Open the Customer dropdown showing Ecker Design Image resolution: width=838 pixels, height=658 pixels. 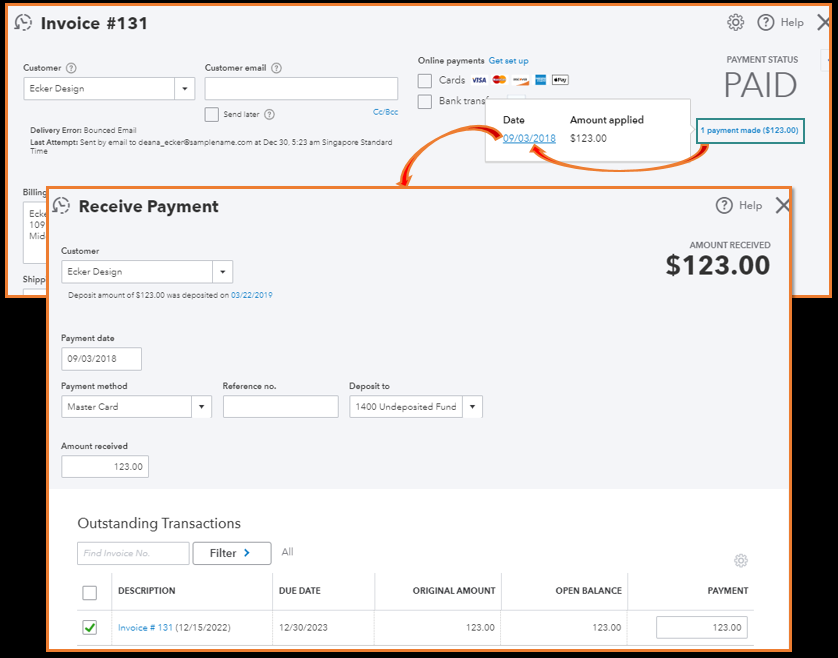pos(222,271)
